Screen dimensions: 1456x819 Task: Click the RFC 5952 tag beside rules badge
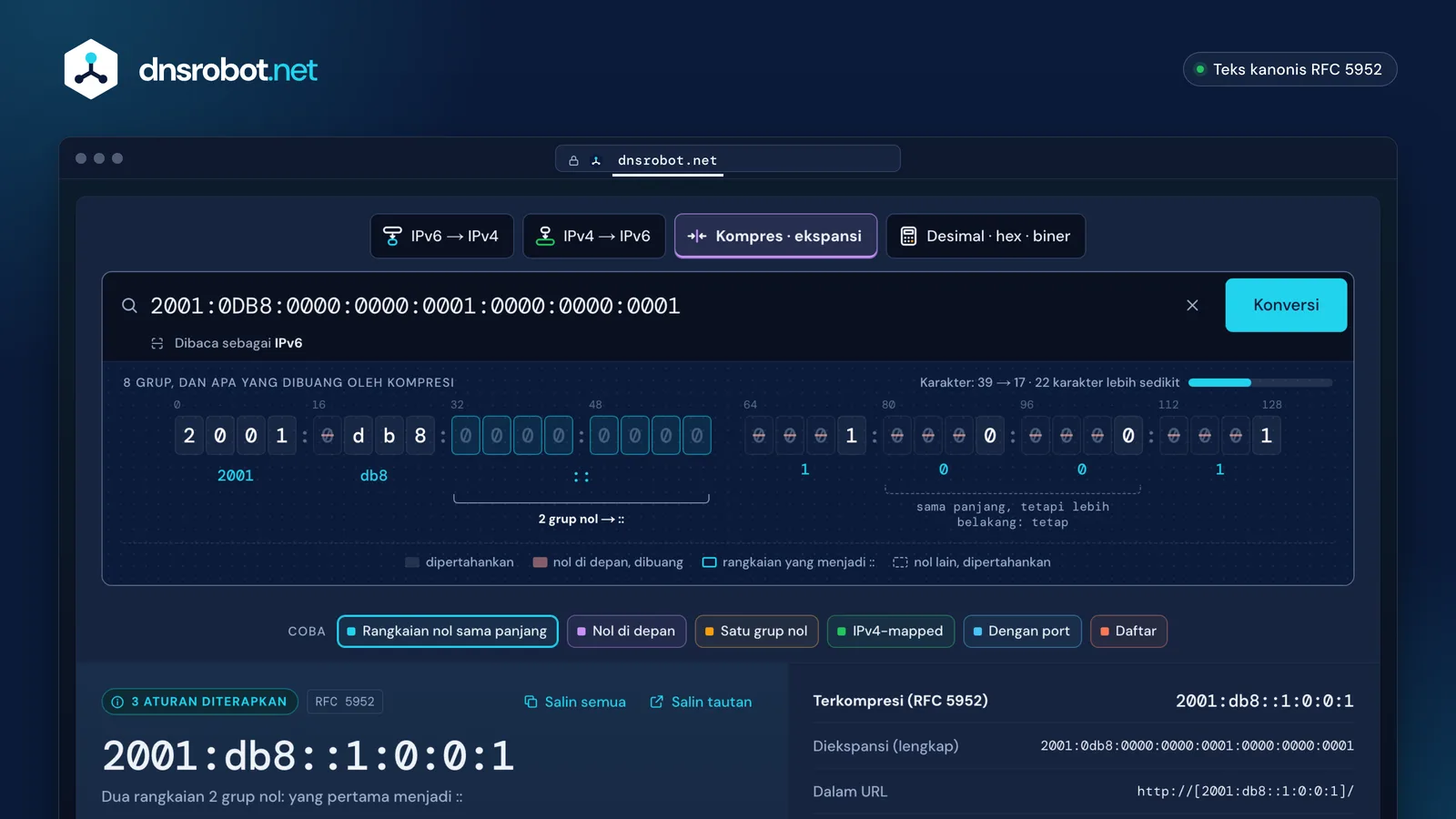coord(345,702)
